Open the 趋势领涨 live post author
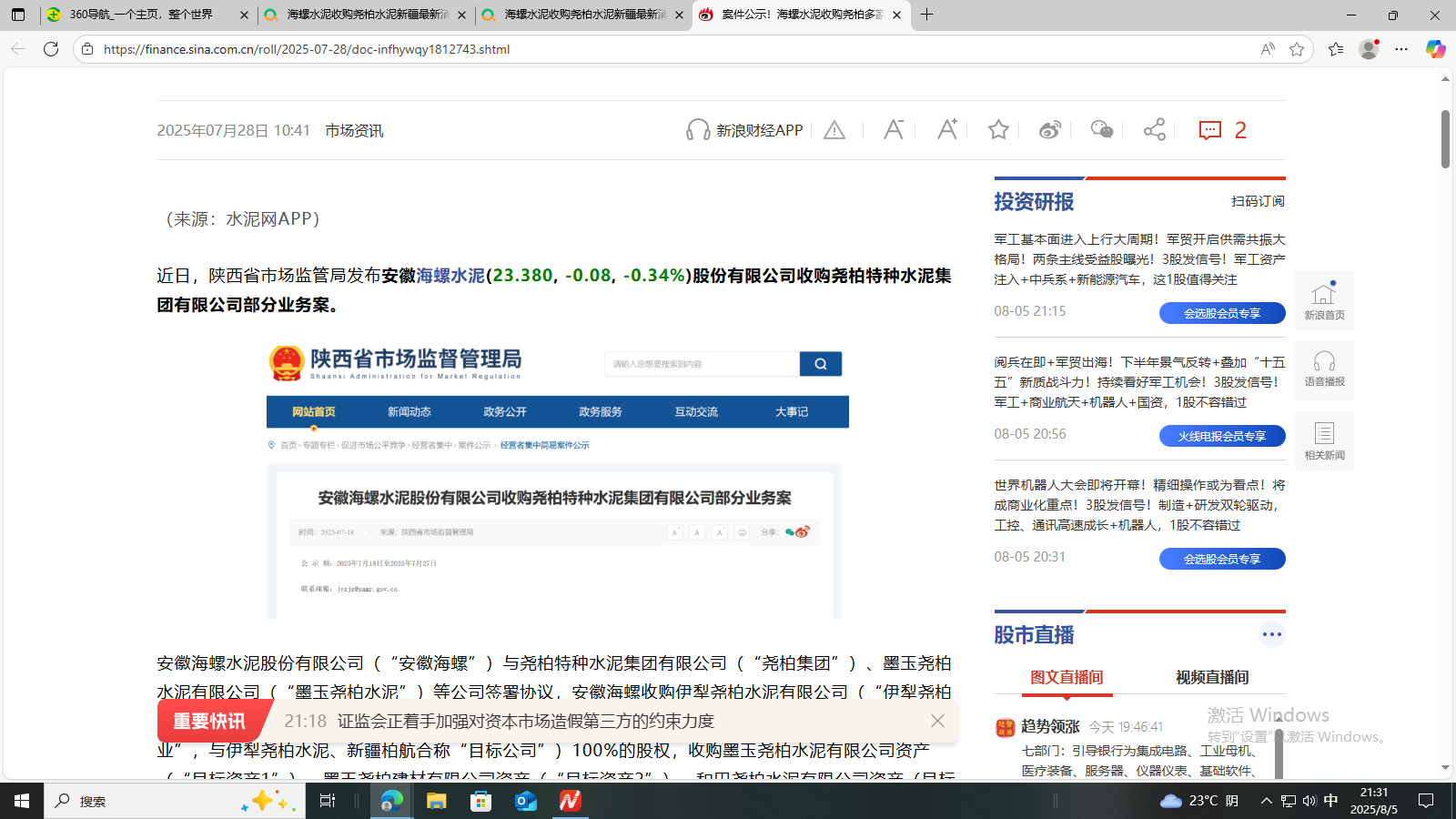1456x819 pixels. (1050, 726)
